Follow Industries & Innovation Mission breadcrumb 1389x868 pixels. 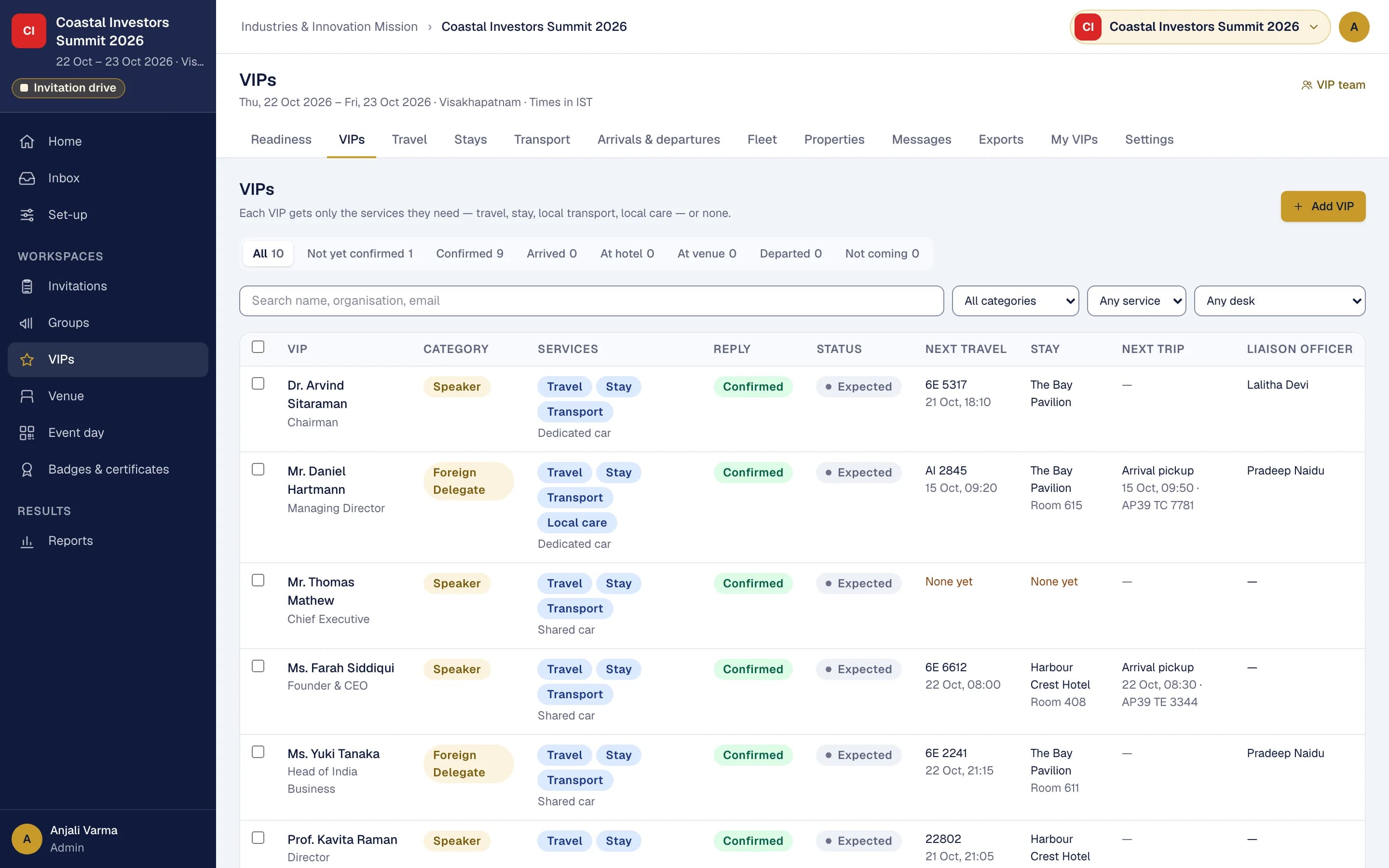click(x=329, y=27)
